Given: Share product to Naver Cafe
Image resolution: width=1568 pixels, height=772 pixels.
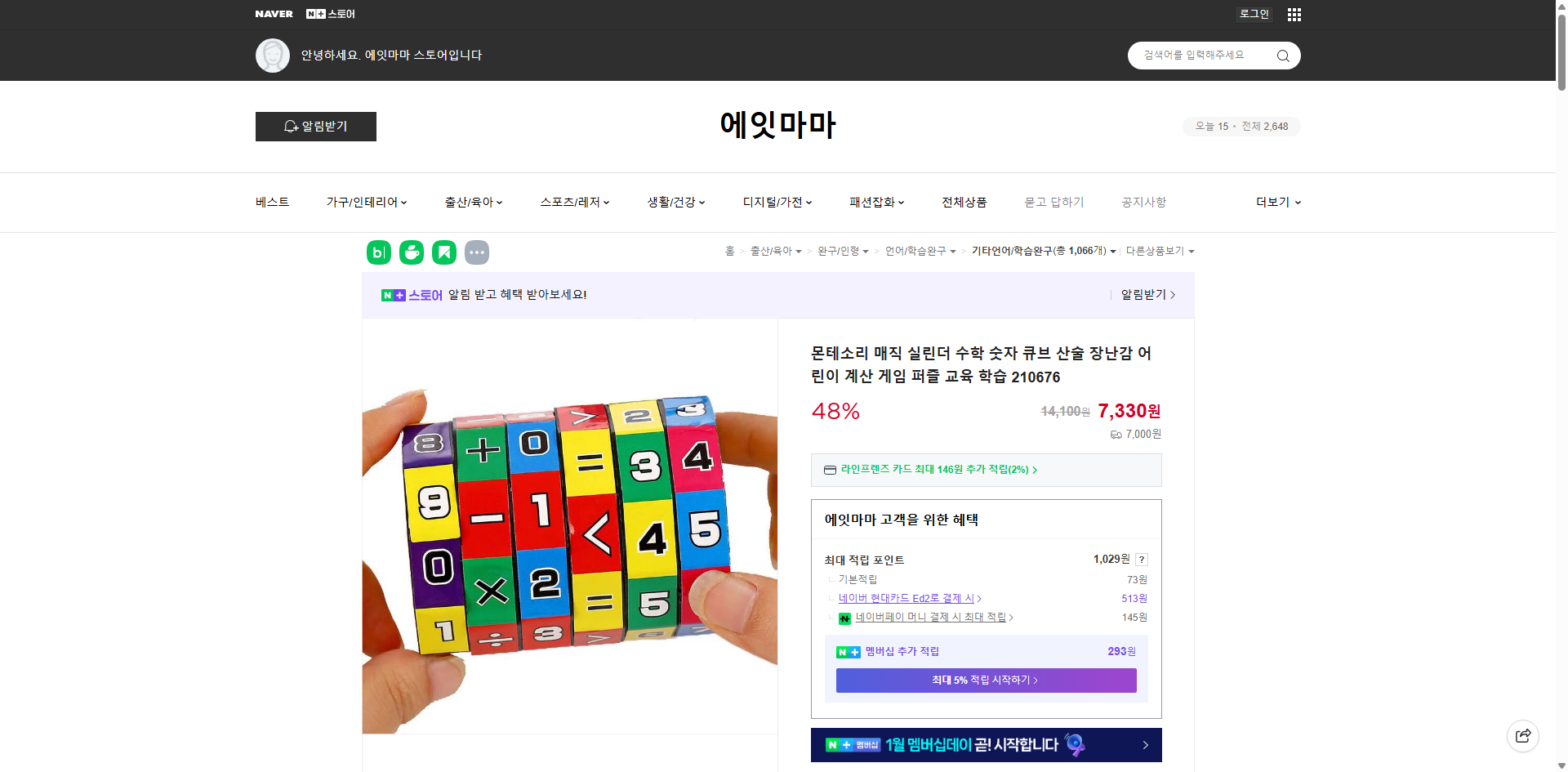Looking at the screenshot, I should click(411, 252).
